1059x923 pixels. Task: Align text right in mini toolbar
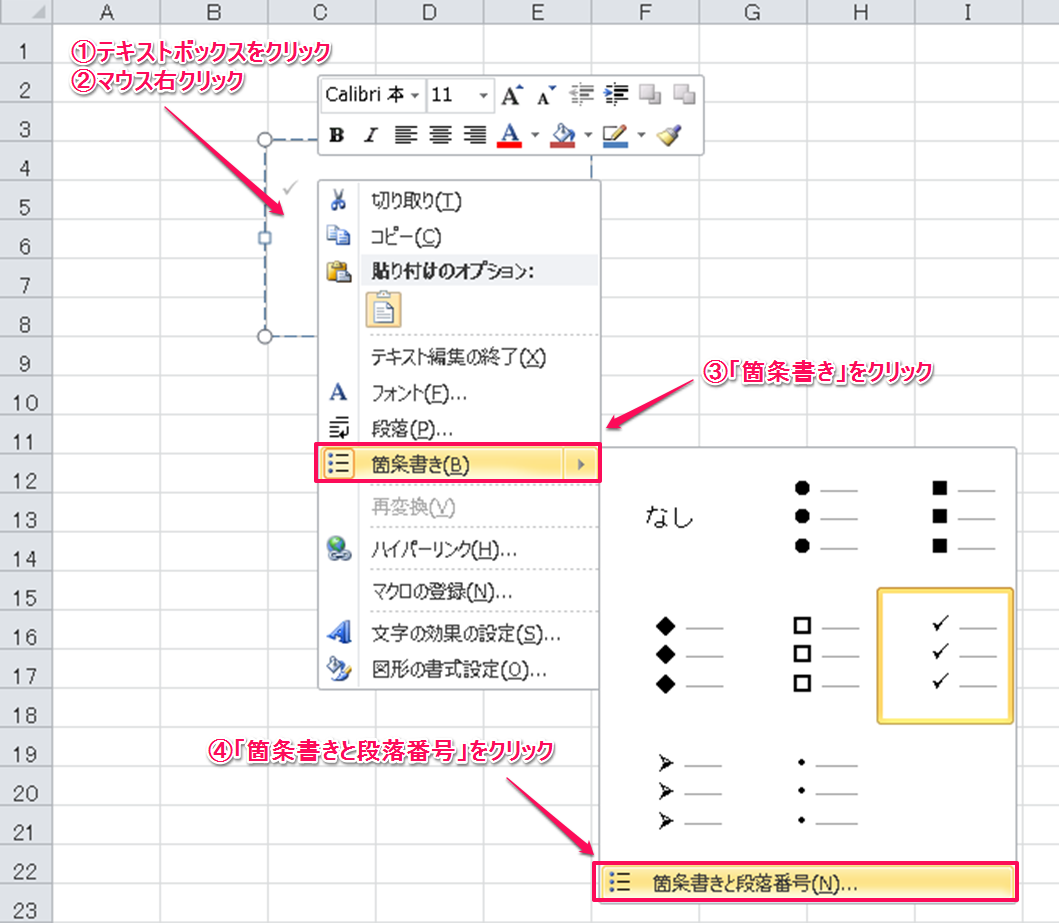(475, 135)
